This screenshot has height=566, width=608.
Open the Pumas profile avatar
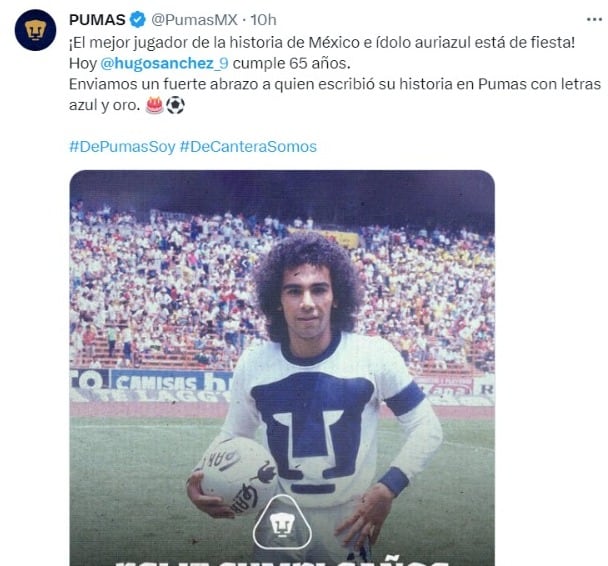35,30
